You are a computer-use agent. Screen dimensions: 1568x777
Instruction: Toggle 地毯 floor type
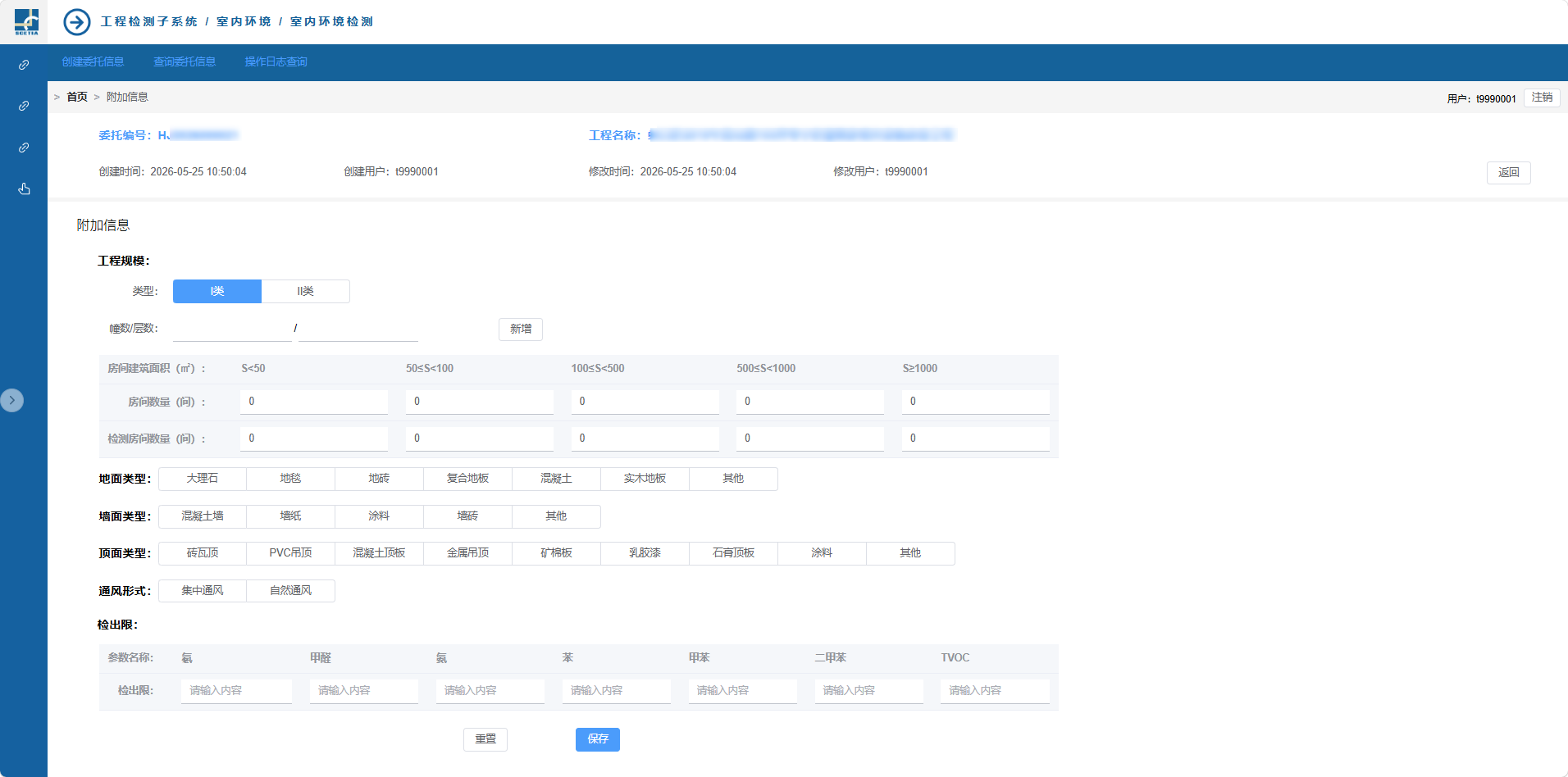(291, 479)
